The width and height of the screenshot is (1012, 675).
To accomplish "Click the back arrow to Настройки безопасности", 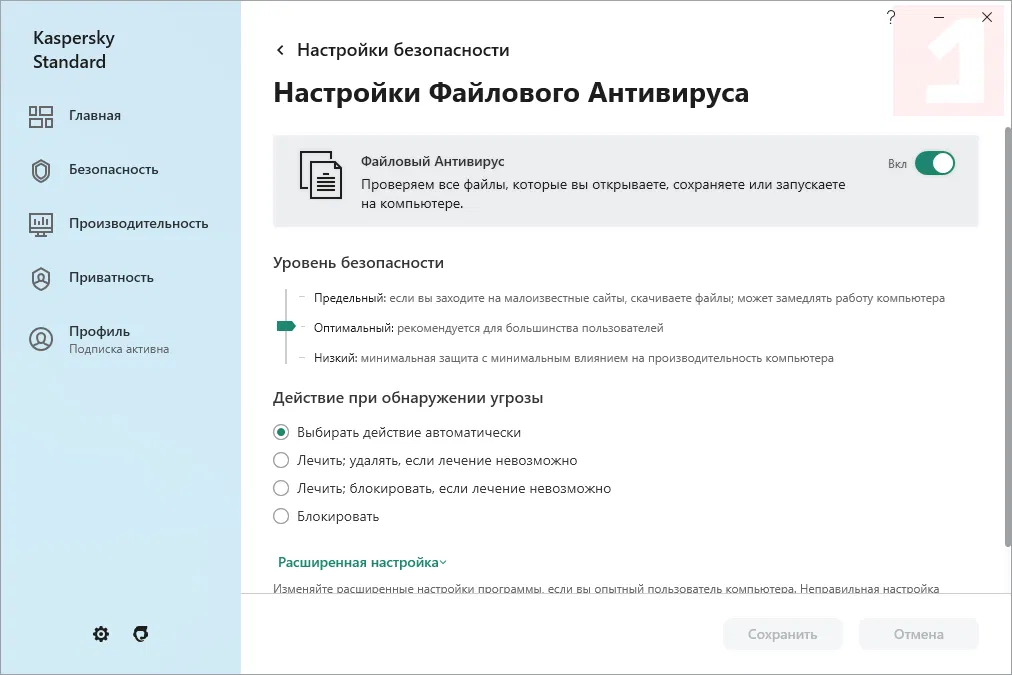I will (280, 50).
